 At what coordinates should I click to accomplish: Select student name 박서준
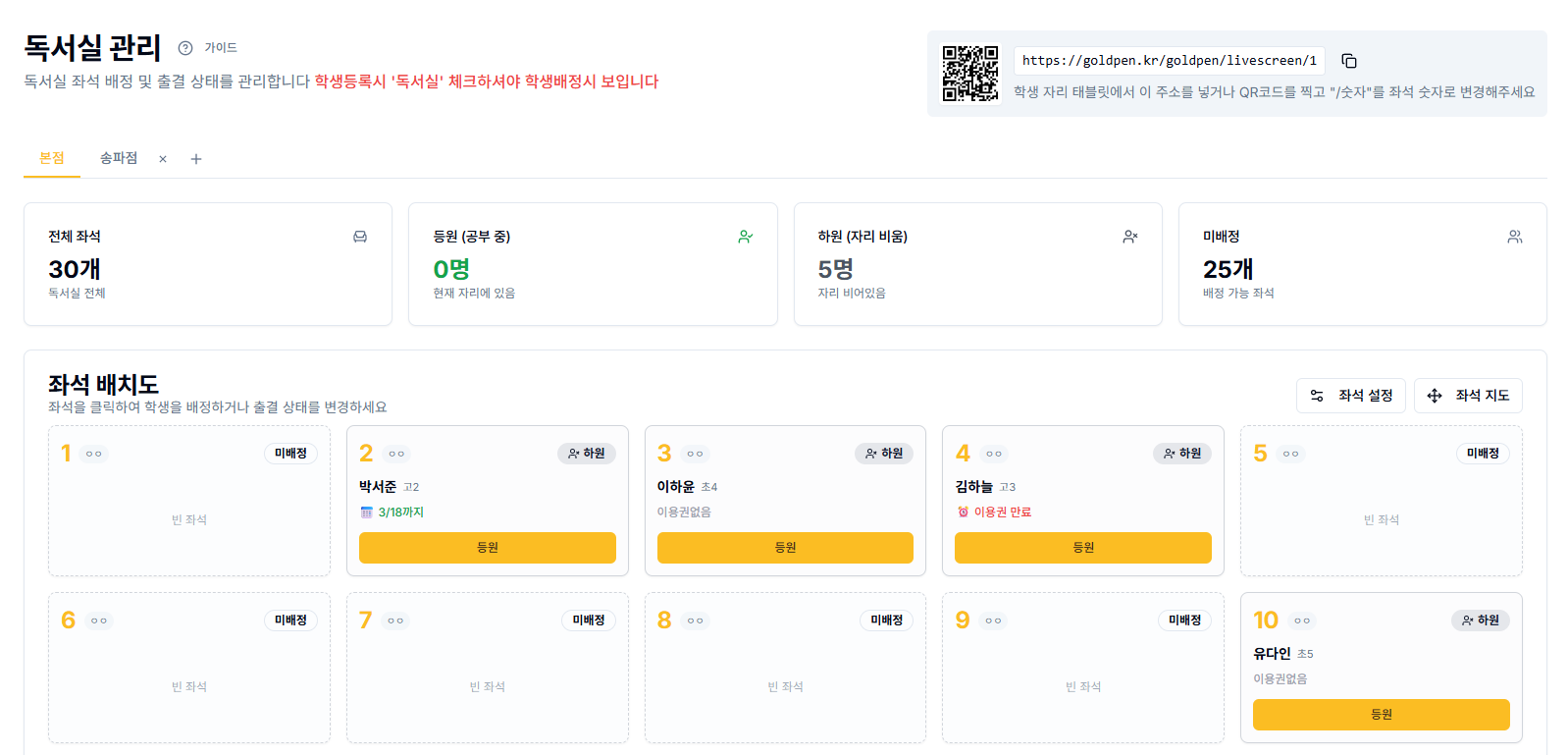(x=378, y=487)
